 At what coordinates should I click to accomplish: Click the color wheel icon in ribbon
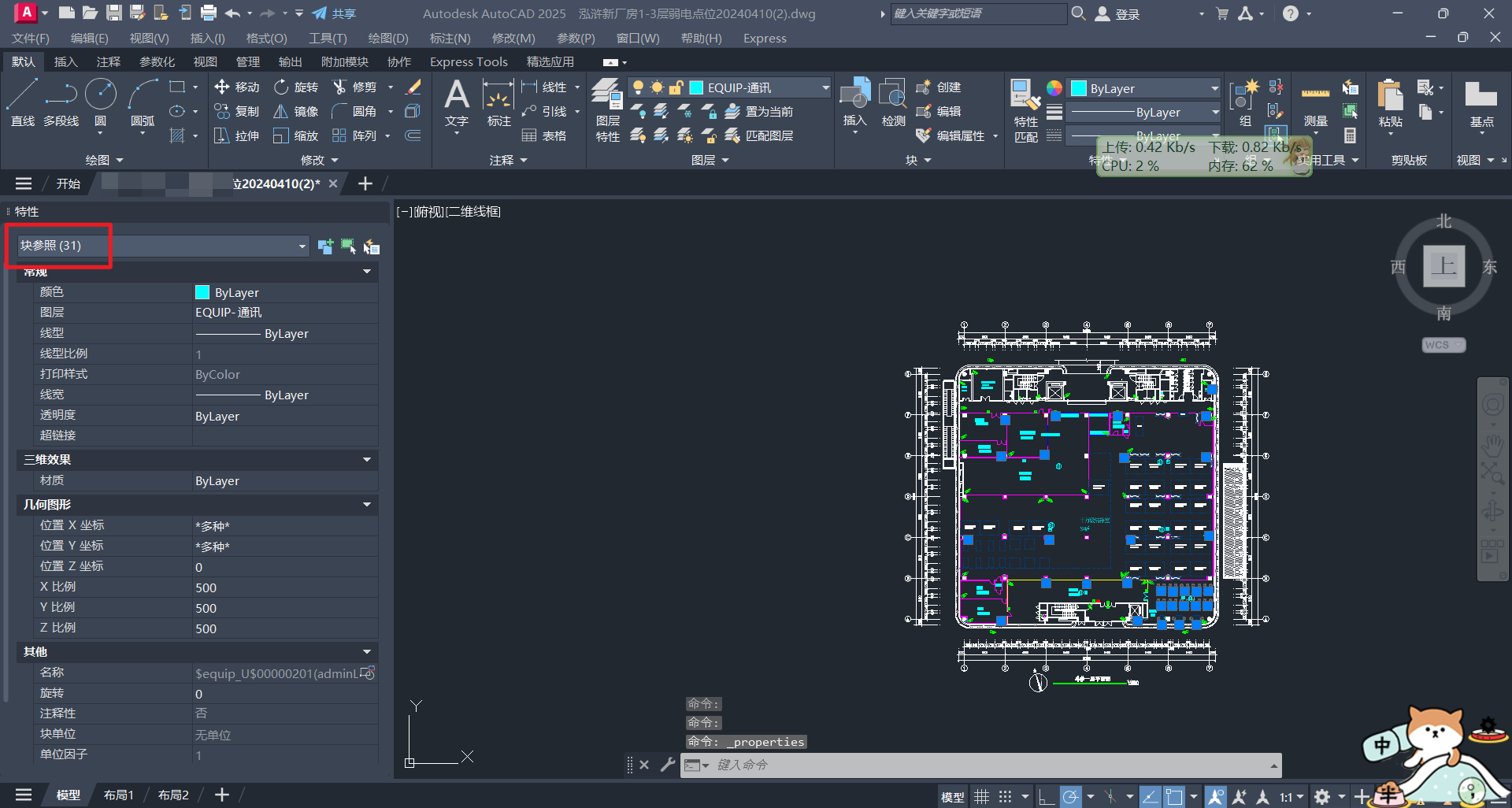(x=1054, y=88)
